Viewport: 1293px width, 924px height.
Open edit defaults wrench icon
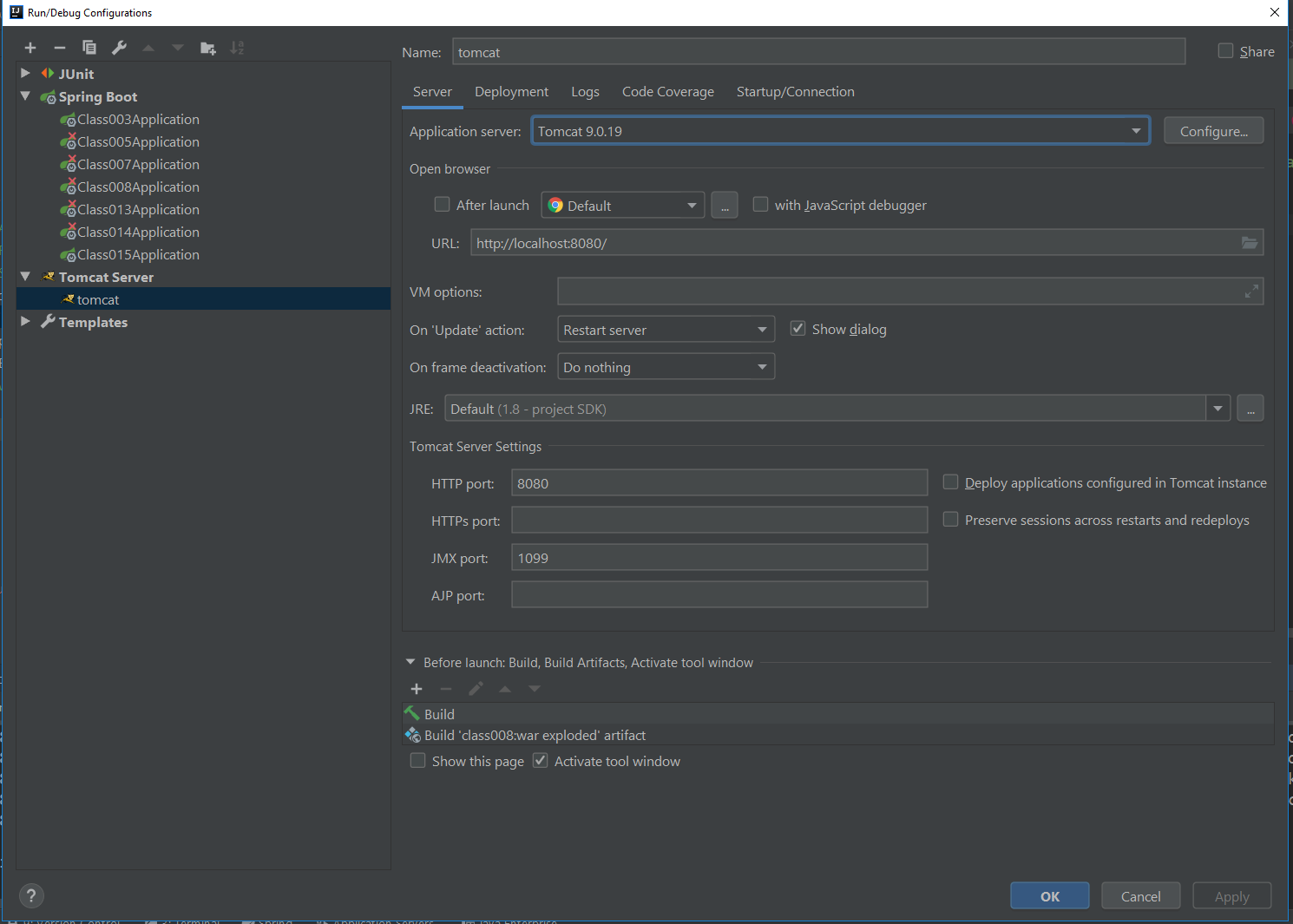click(x=119, y=48)
